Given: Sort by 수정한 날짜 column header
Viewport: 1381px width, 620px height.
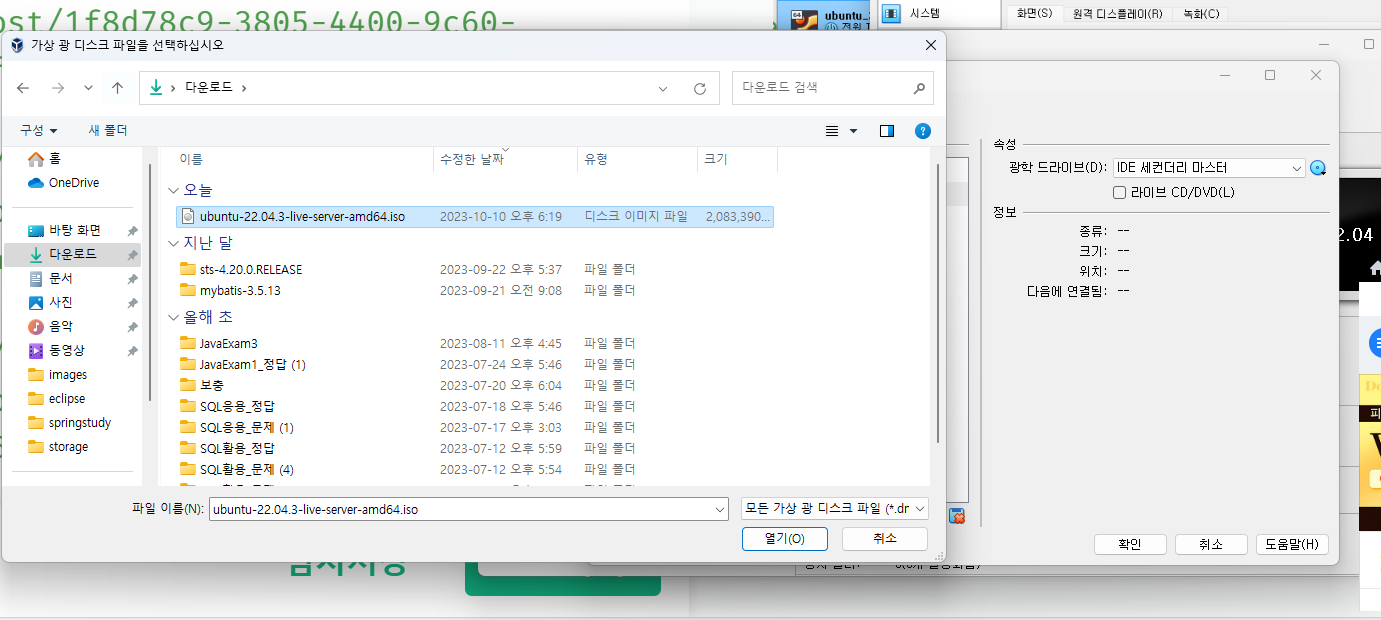Looking at the screenshot, I should pos(506,159).
